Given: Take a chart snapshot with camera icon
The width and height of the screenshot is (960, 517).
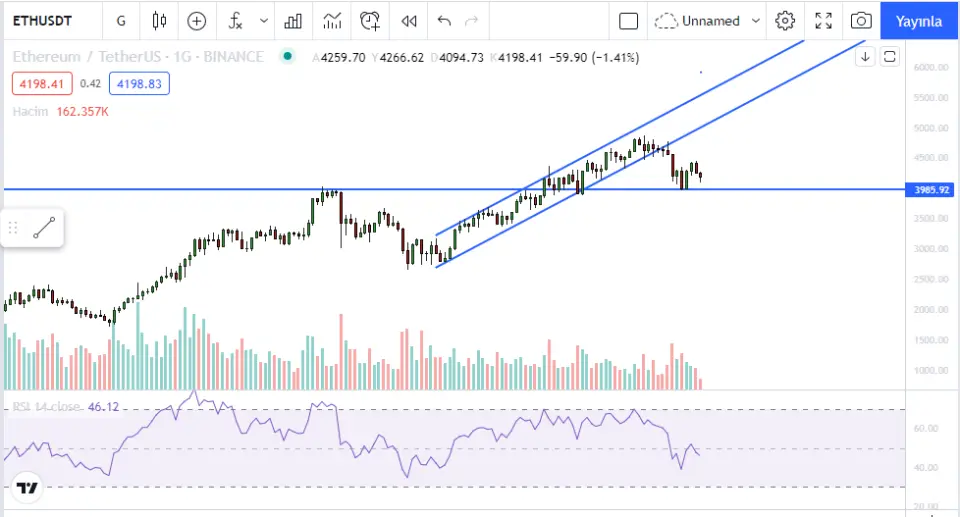Looking at the screenshot, I should click(860, 21).
